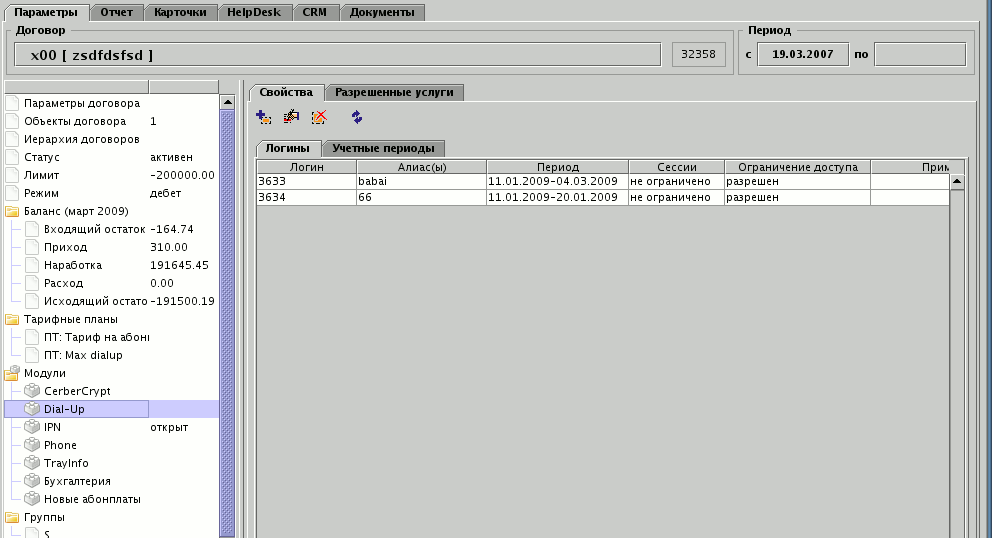992x538 pixels.
Task: Collapse the Модули folder node
Action: (x=12, y=373)
